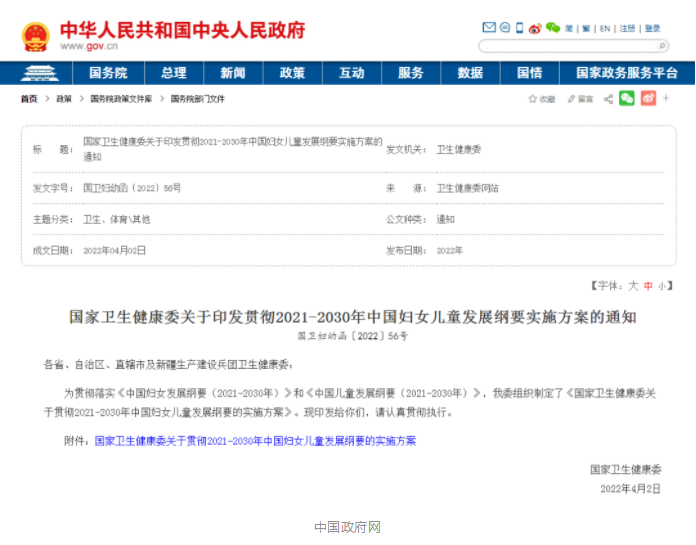The height and width of the screenshot is (545, 696).
Task: Switch language to EN
Action: click(605, 28)
